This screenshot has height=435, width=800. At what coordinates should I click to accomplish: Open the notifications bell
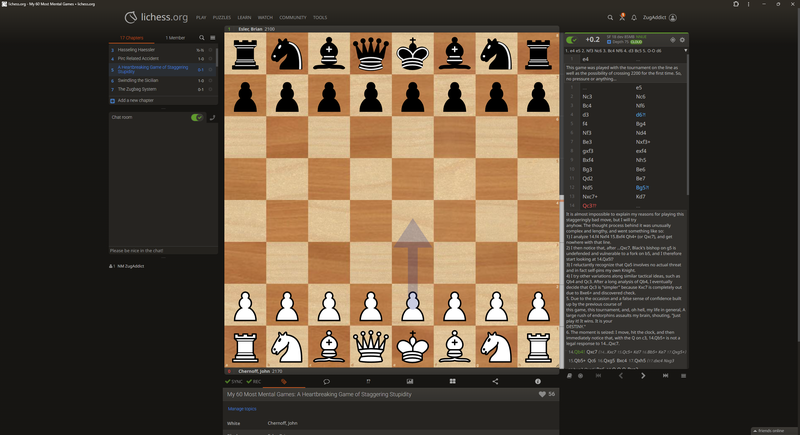634,17
